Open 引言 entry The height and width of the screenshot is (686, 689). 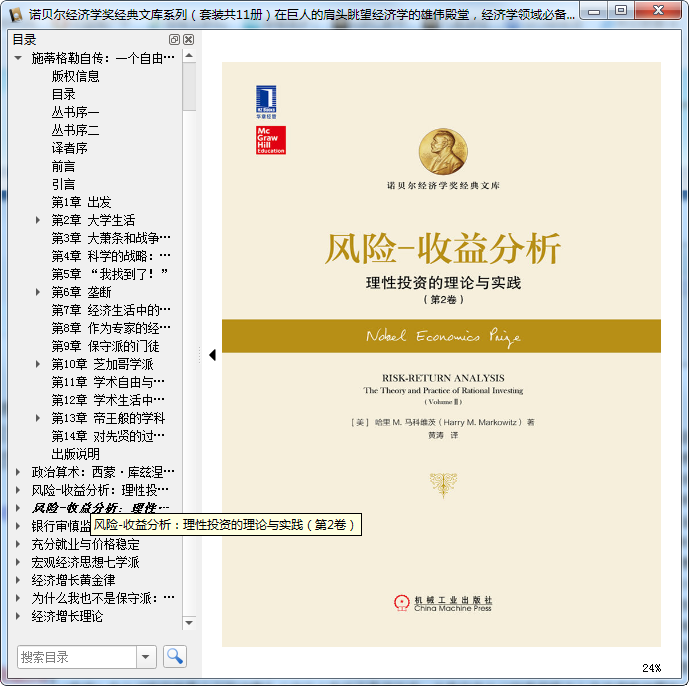(x=64, y=184)
